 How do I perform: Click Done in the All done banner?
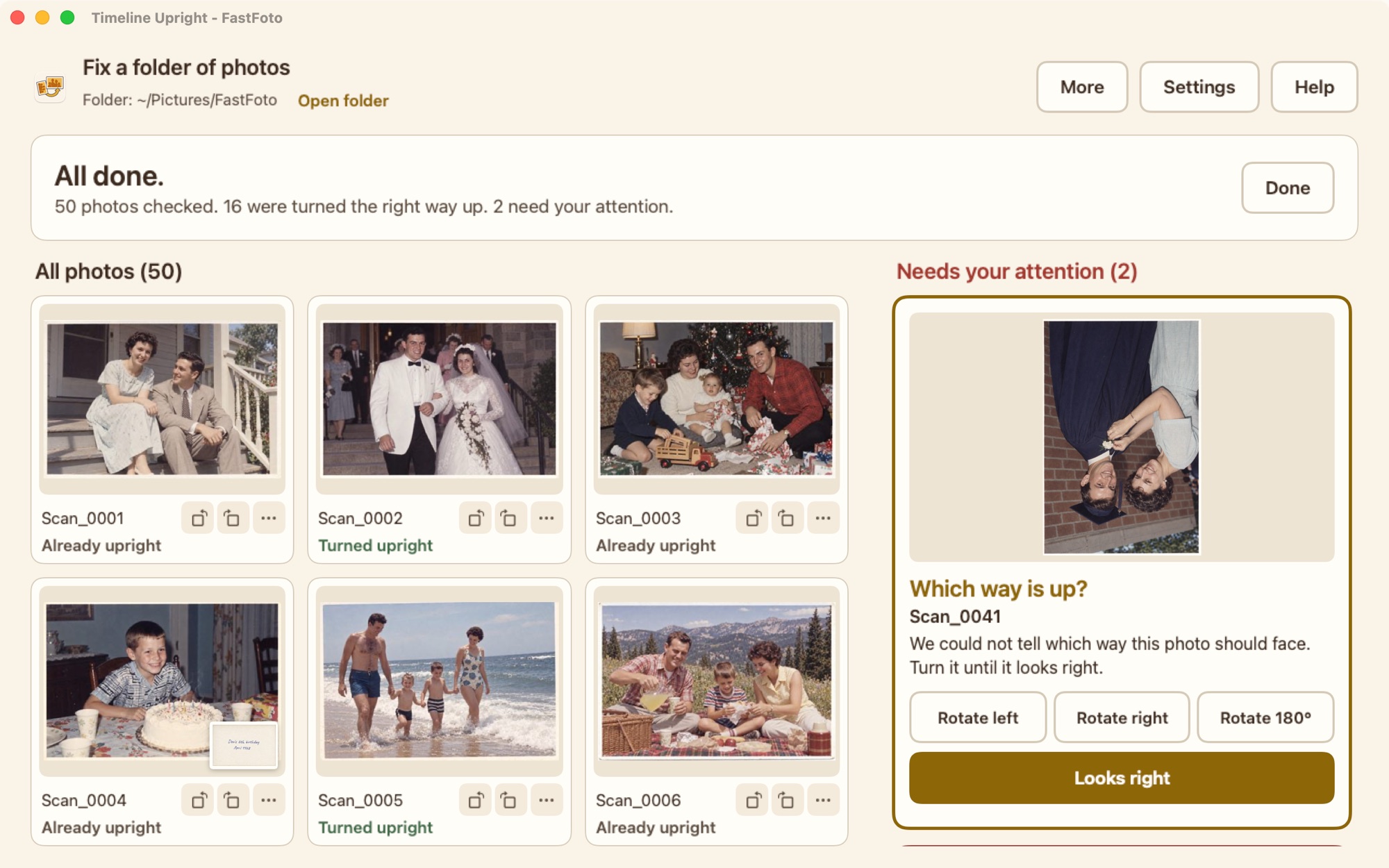click(x=1288, y=187)
